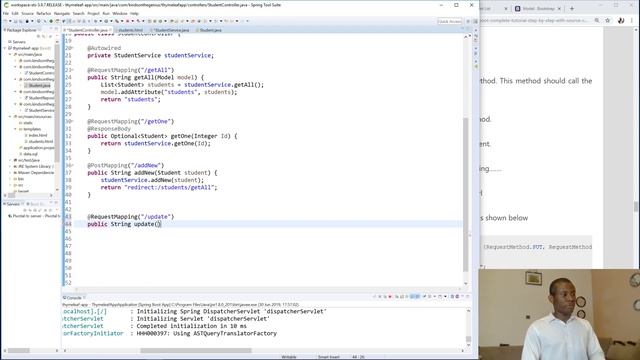
Task: Open the Edit menu
Action: 15,13
